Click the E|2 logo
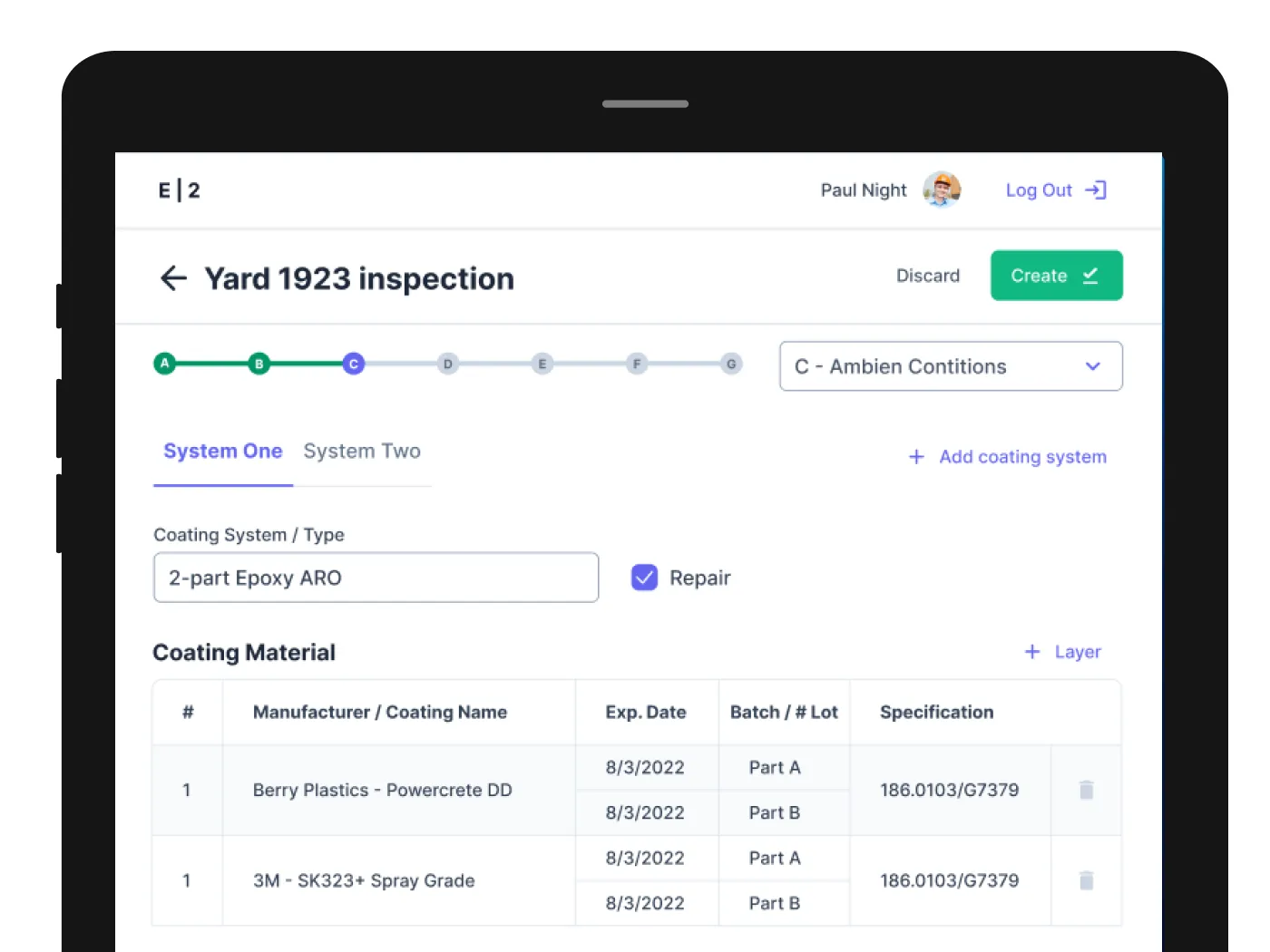Image resolution: width=1270 pixels, height=952 pixels. (x=179, y=190)
